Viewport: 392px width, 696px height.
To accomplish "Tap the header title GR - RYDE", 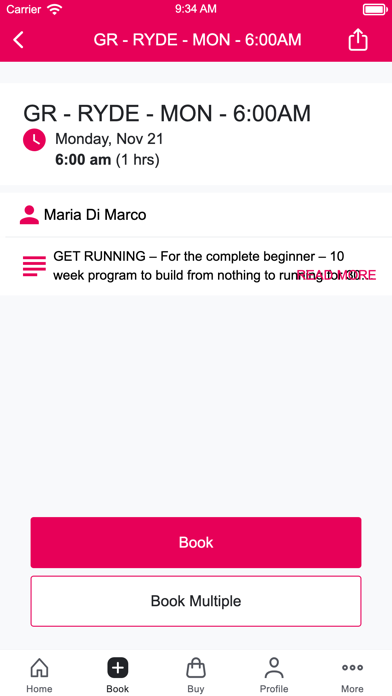I will [197, 40].
